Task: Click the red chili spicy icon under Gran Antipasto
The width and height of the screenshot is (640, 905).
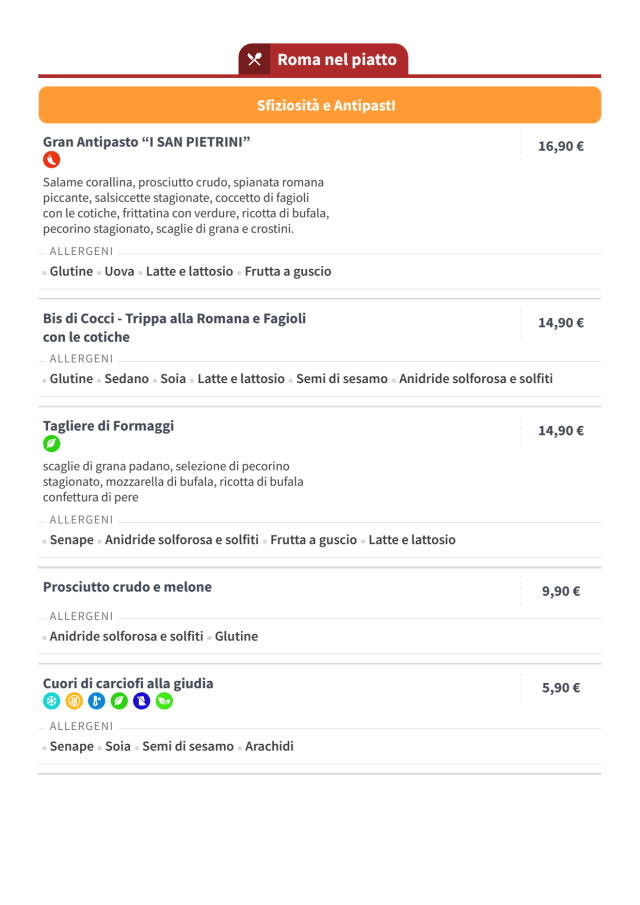Action: [x=51, y=160]
